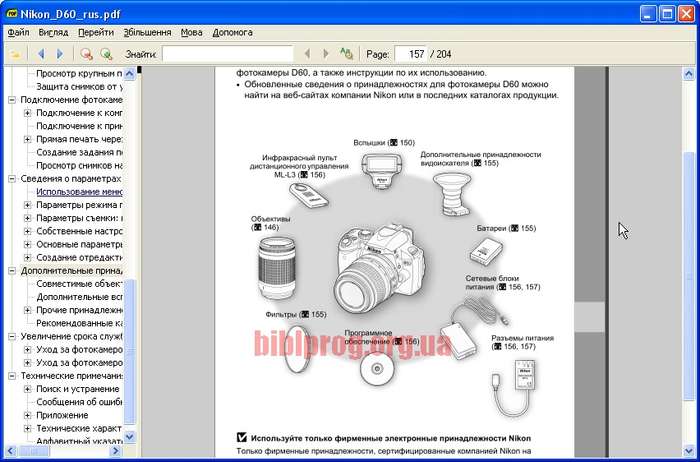Open the Збільшення menu
This screenshot has width=700, height=462.
pos(147,33)
